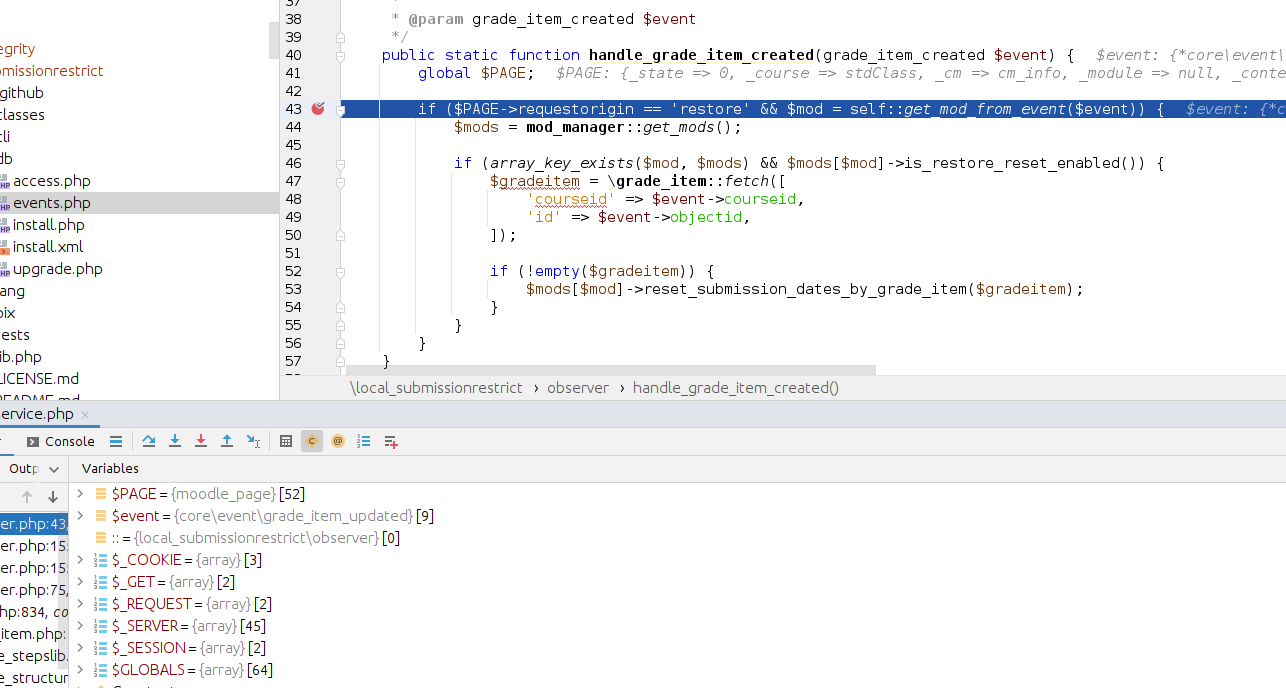This screenshot has width=1286, height=688.
Task: Click line number 47 in the gutter
Action: coord(293,181)
